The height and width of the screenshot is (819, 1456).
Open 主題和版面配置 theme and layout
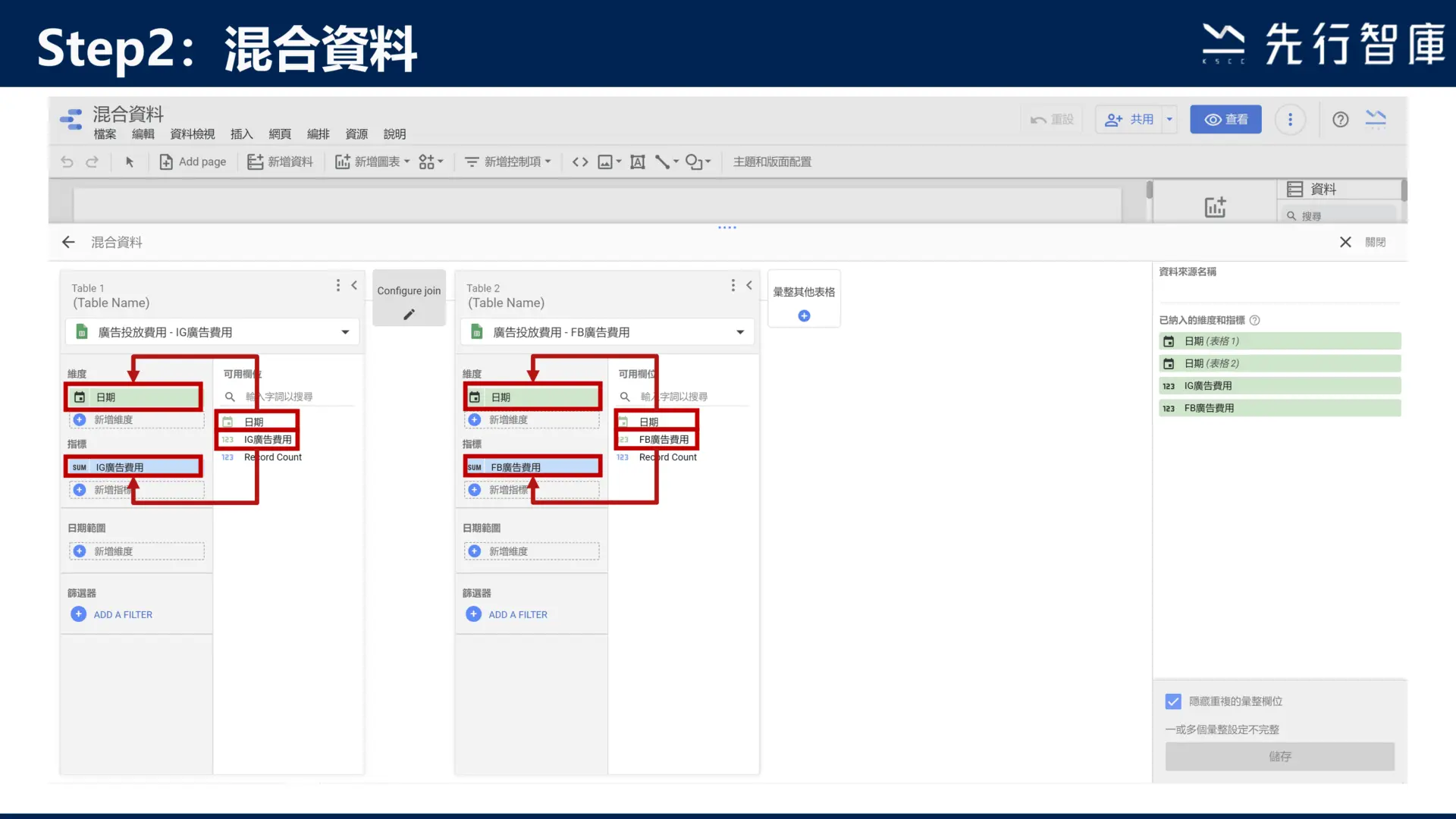772,162
